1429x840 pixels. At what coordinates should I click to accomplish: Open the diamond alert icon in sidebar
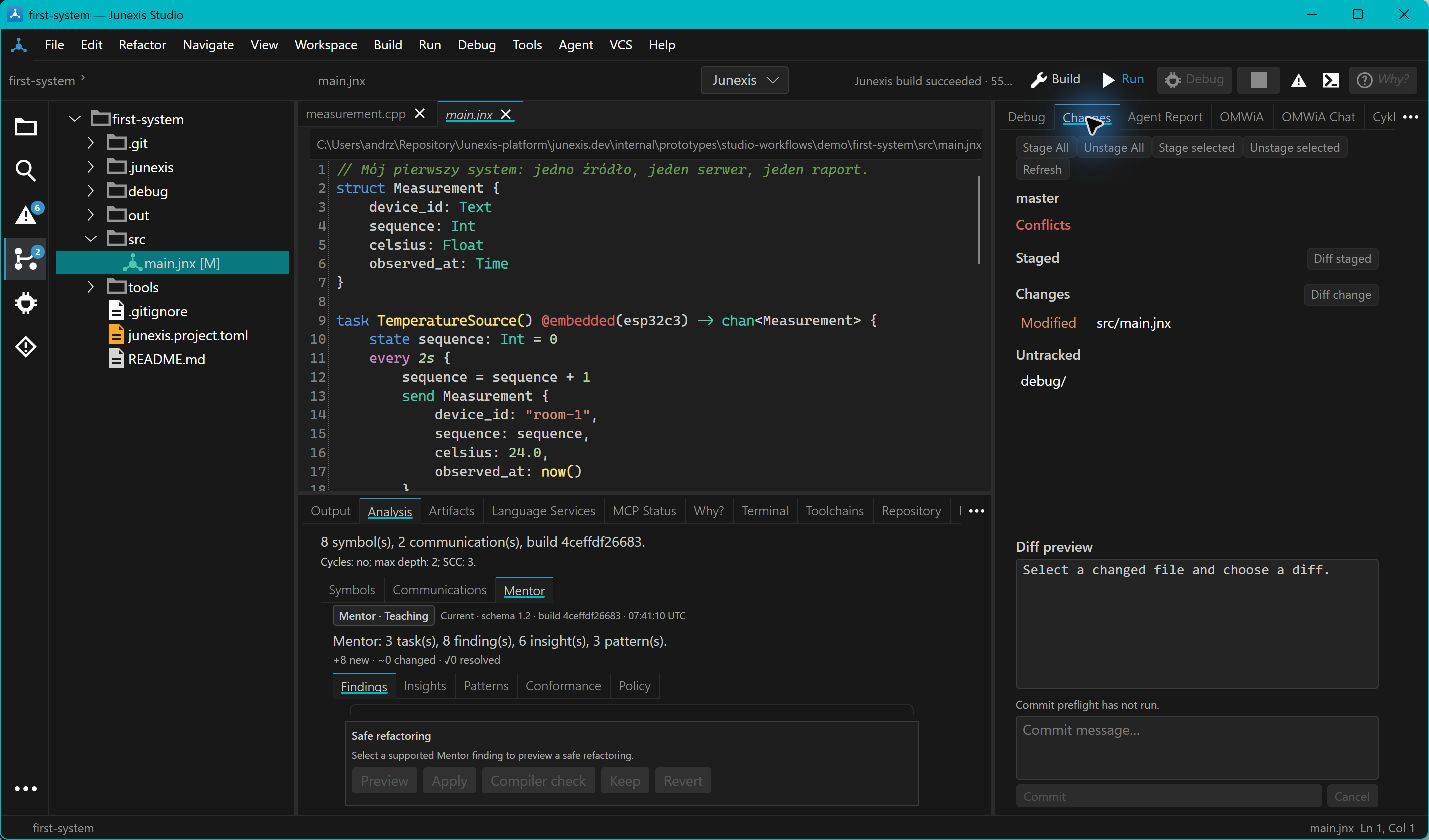26,347
